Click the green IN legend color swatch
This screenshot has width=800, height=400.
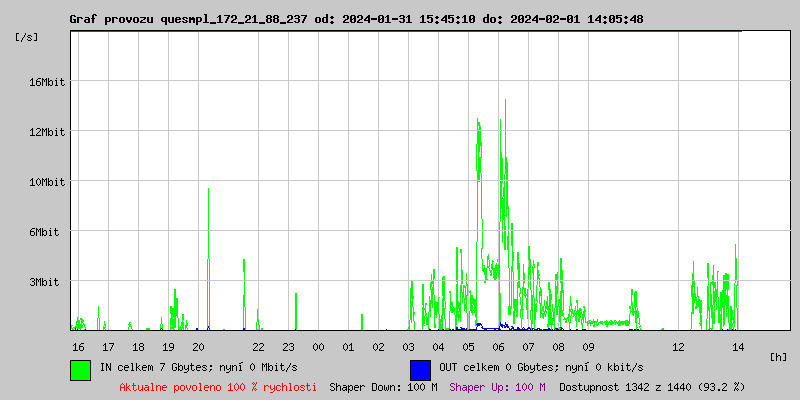pyautogui.click(x=80, y=369)
